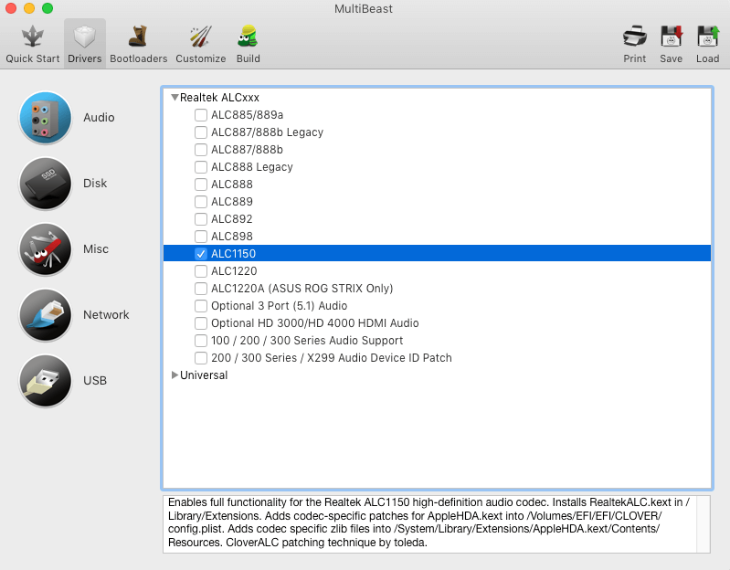The image size is (730, 570).
Task: Select the Audio speaker icon in sidebar
Action: pyautogui.click(x=46, y=118)
